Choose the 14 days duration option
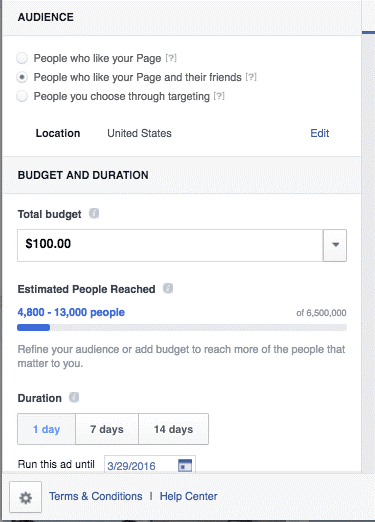This screenshot has height=522, width=375. point(173,429)
